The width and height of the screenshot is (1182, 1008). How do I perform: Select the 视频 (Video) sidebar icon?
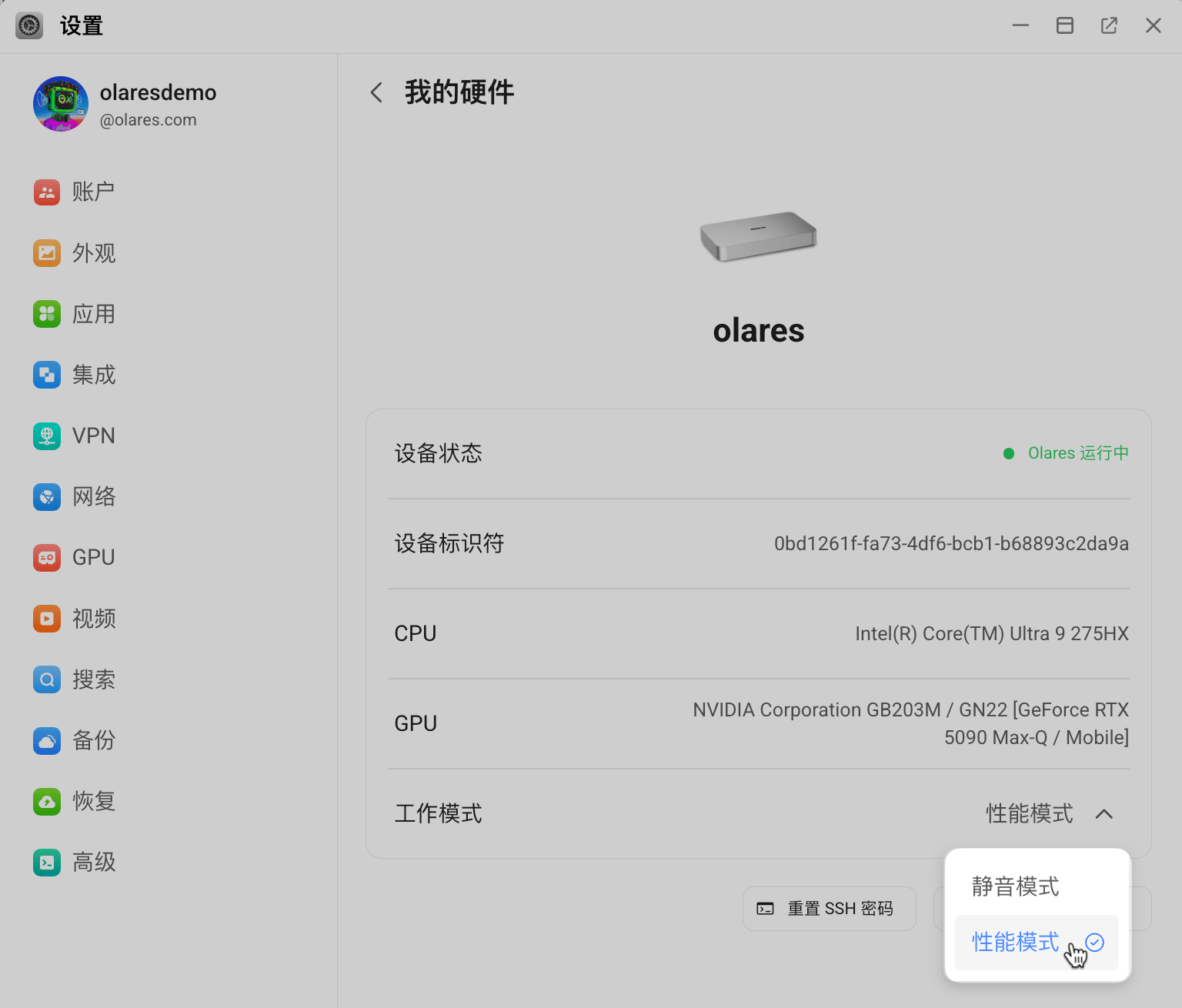47,618
